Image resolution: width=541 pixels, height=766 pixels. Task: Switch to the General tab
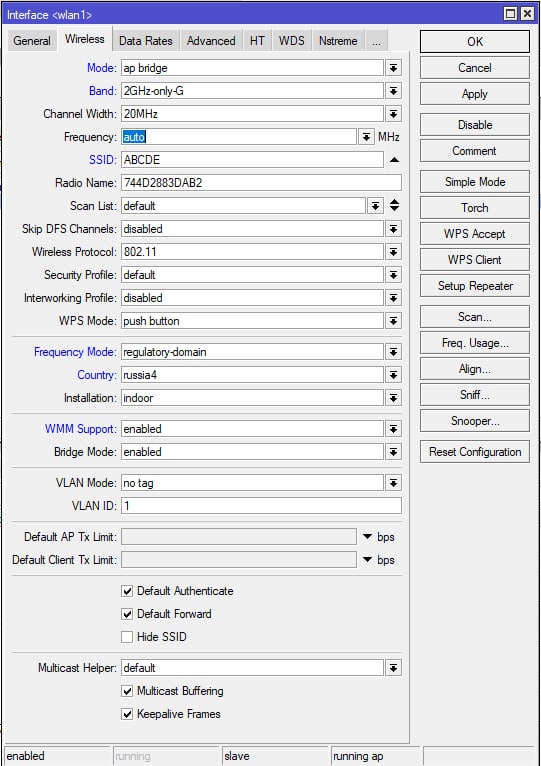coord(32,41)
